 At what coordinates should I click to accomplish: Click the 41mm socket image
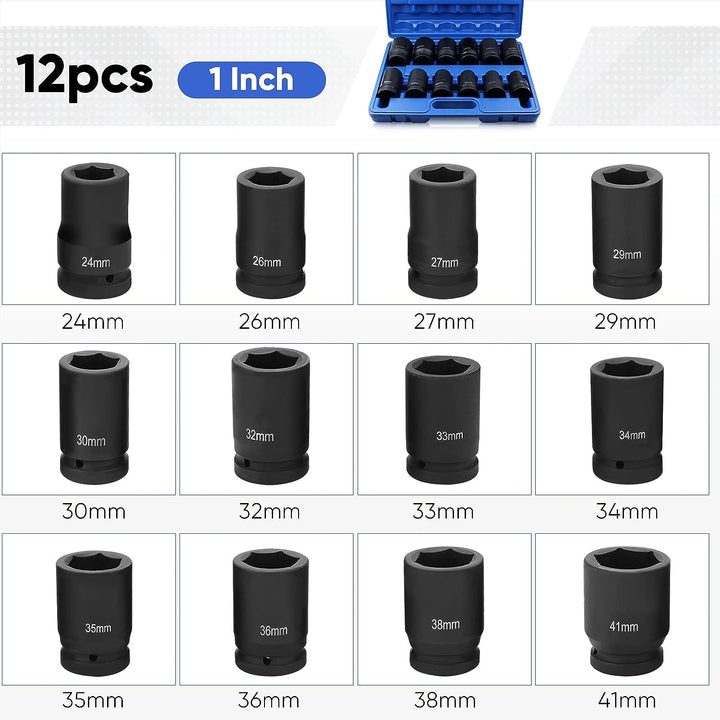click(x=622, y=609)
